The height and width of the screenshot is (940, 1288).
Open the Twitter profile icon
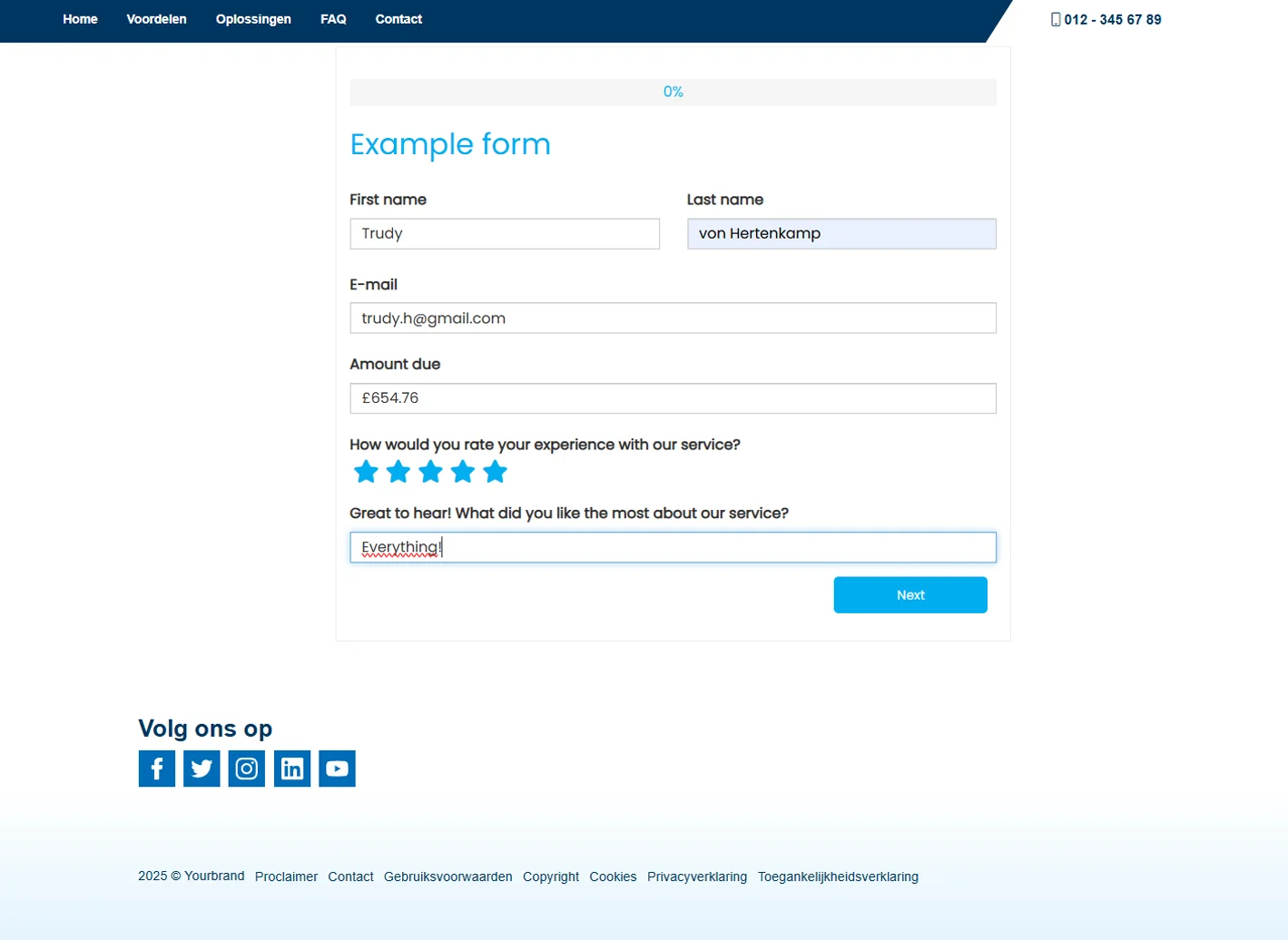(201, 768)
